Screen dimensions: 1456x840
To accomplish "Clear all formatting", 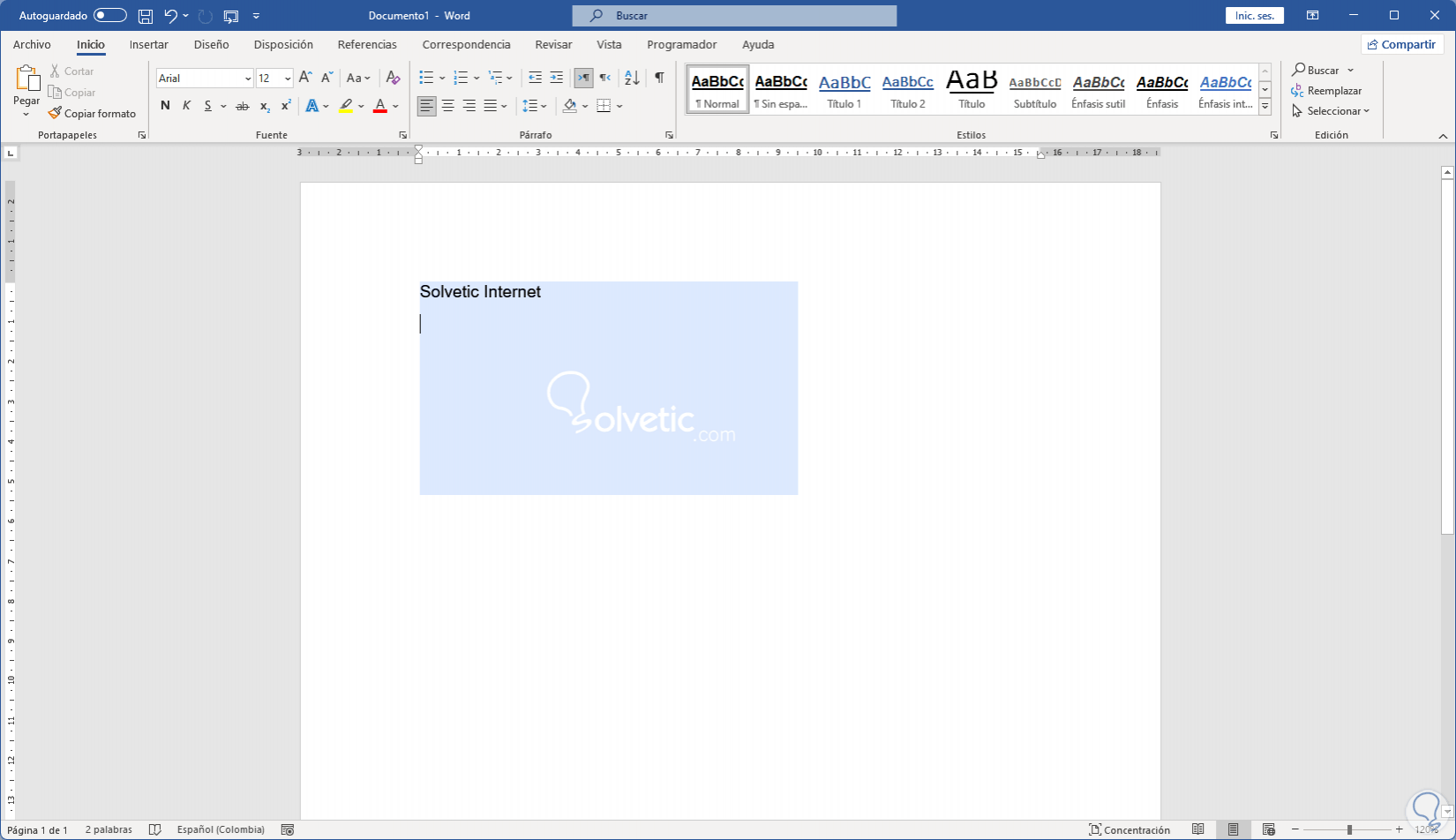I will (x=394, y=79).
